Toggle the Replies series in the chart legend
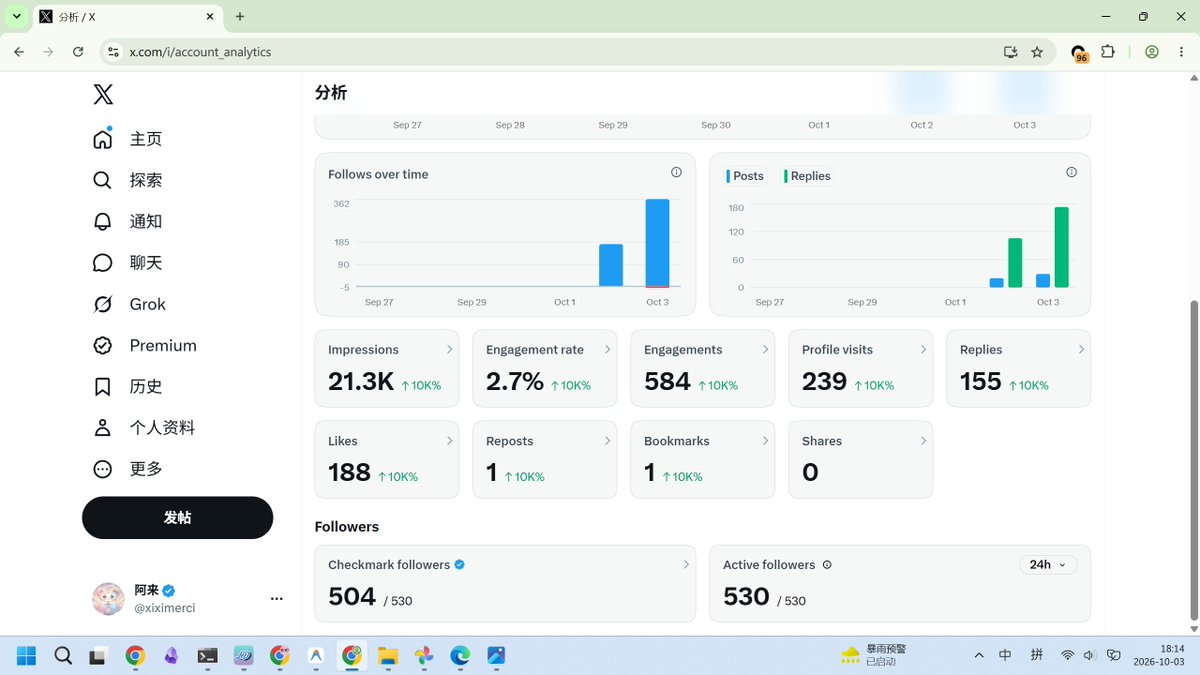 point(808,176)
